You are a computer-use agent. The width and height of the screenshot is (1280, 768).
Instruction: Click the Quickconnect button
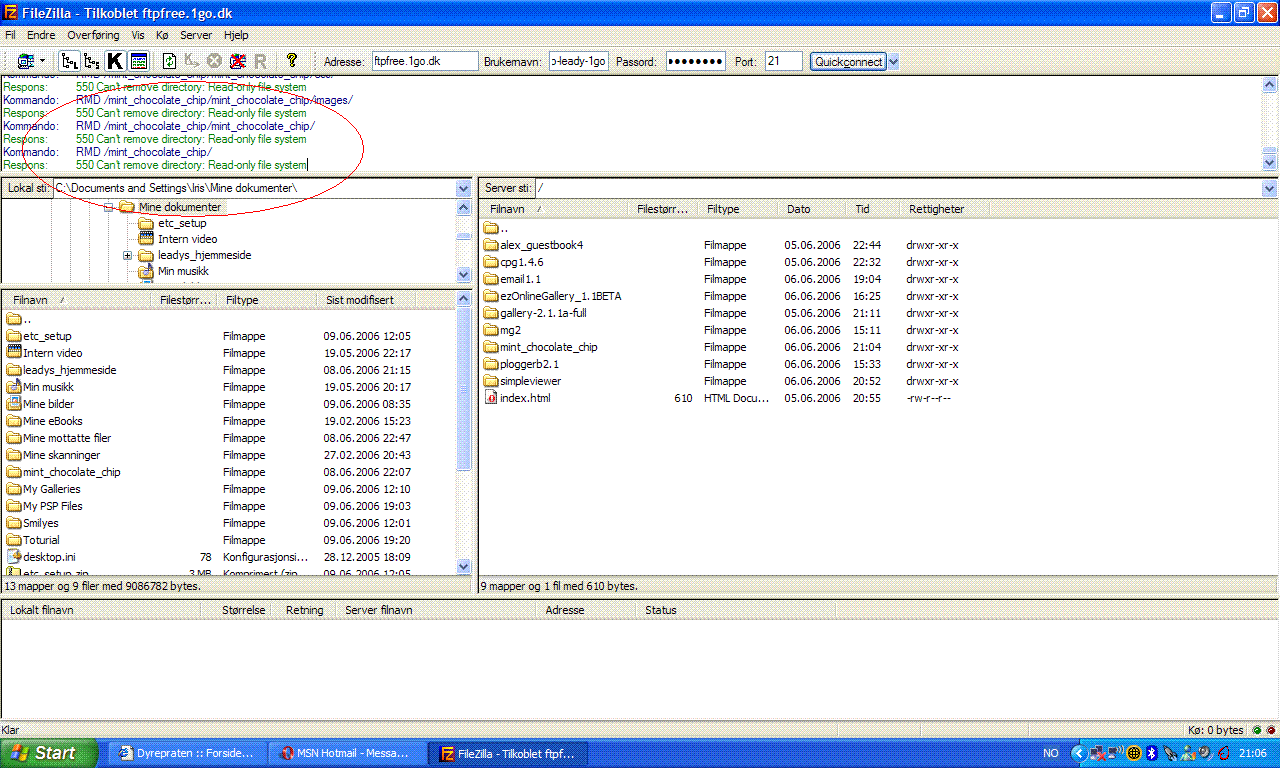[848, 61]
